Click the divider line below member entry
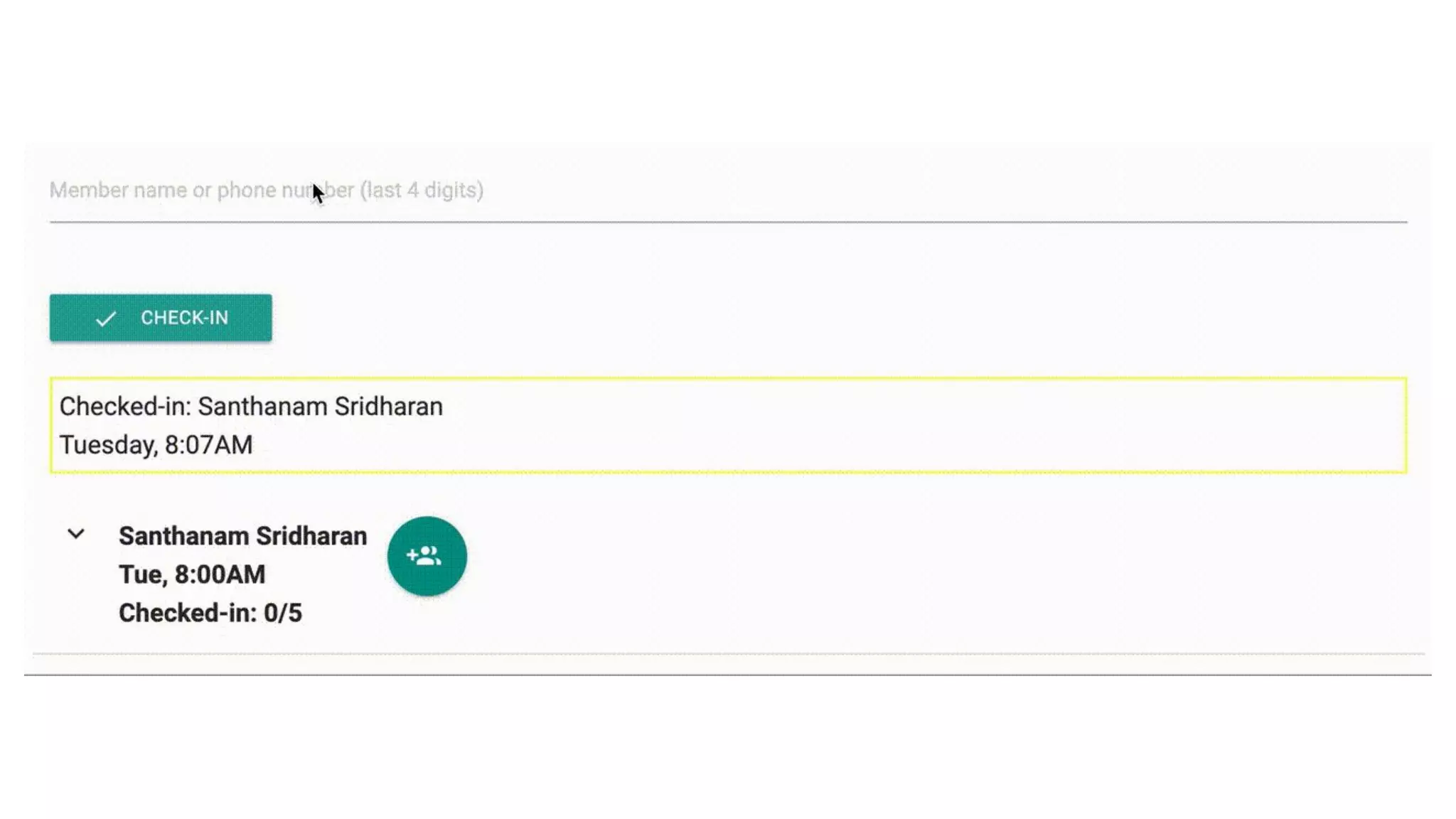This screenshot has width=1456, height=819. (728, 653)
